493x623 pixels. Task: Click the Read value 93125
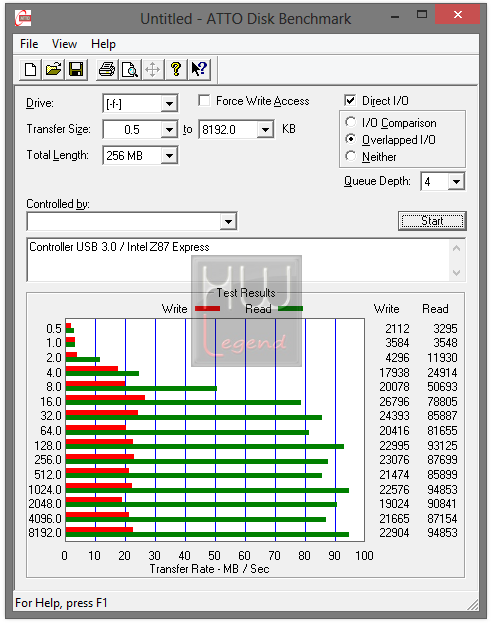tap(442, 446)
